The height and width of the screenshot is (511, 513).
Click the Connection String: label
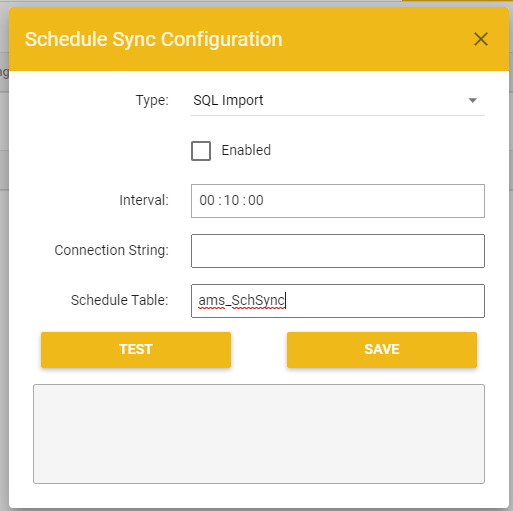112,250
